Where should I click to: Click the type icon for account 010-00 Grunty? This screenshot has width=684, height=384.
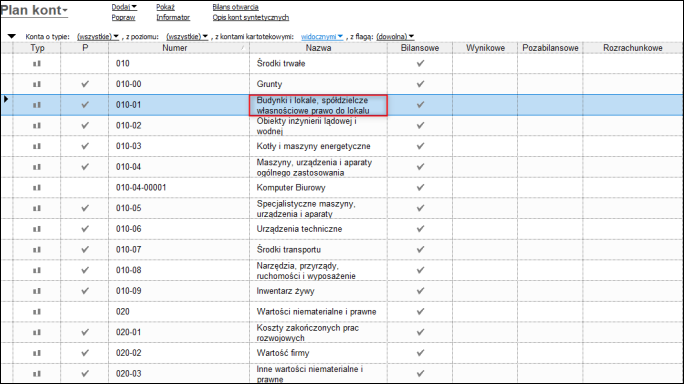(x=37, y=84)
